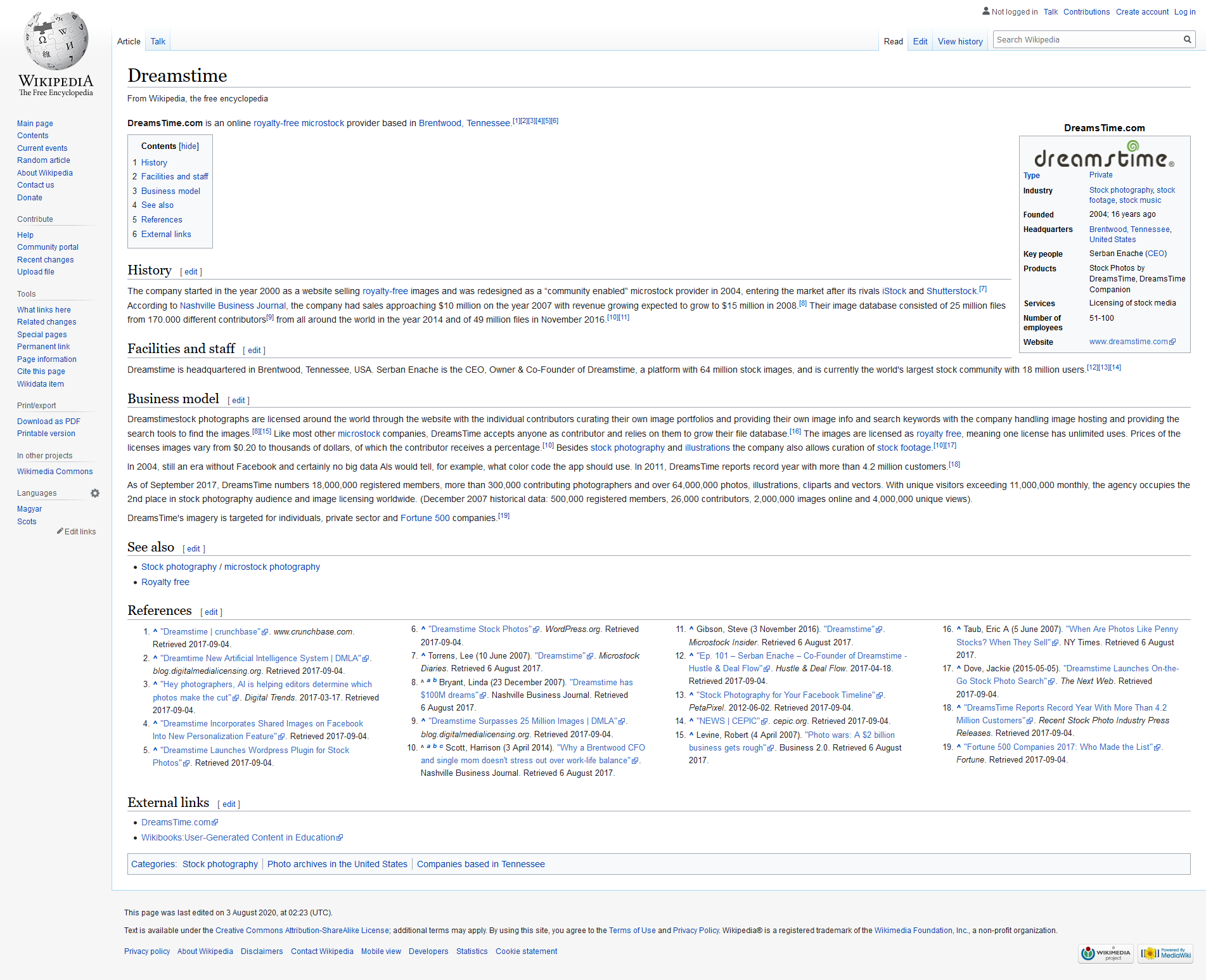Open the View history tab

960,41
